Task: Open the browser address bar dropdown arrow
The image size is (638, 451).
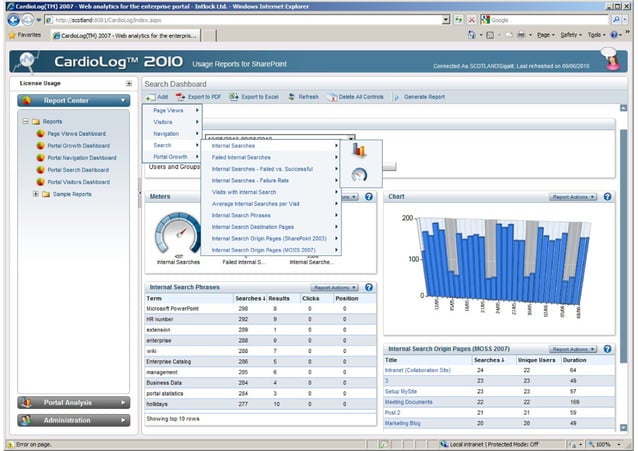Action: pyautogui.click(x=446, y=20)
